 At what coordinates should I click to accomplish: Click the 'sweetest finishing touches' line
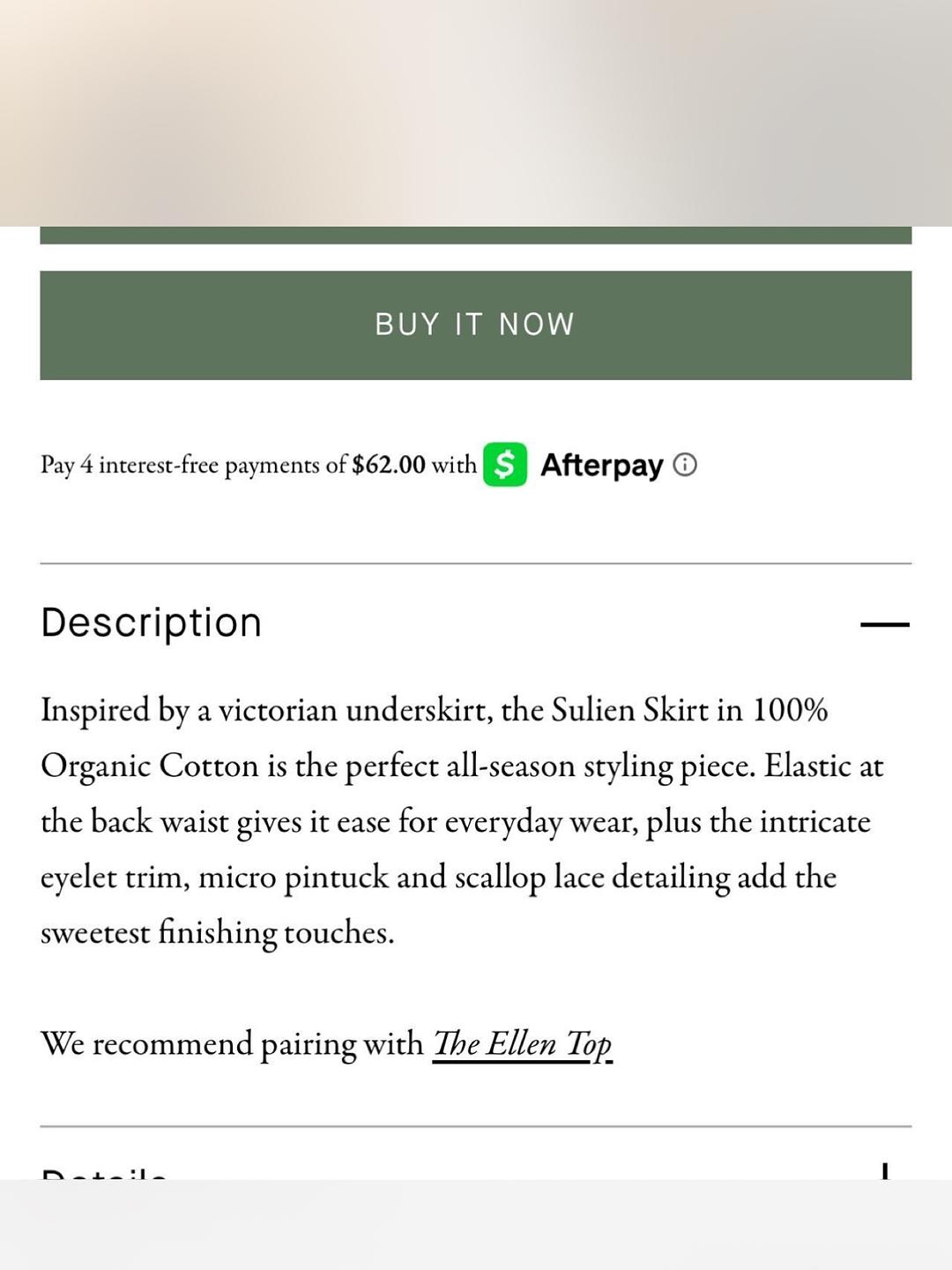[217, 932]
